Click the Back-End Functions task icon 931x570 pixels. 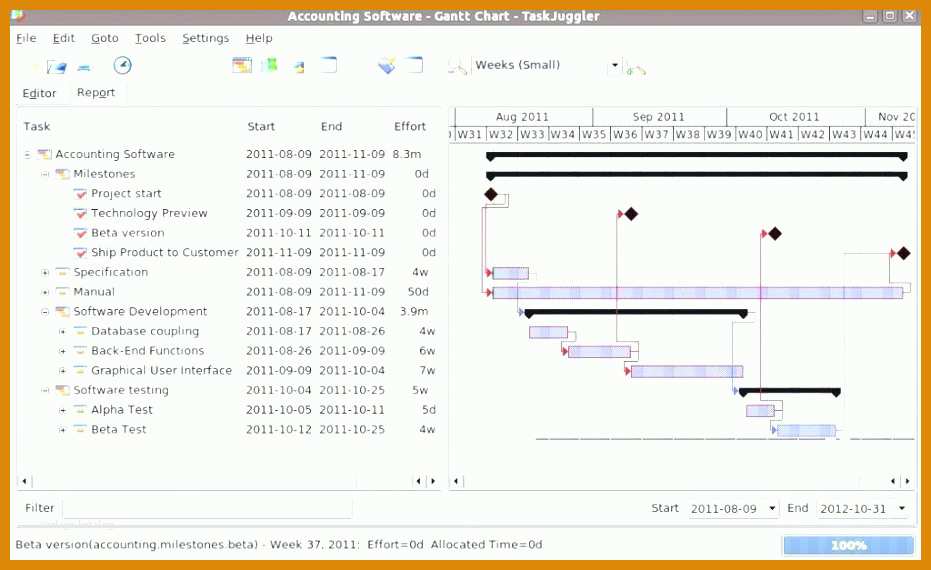coord(80,350)
